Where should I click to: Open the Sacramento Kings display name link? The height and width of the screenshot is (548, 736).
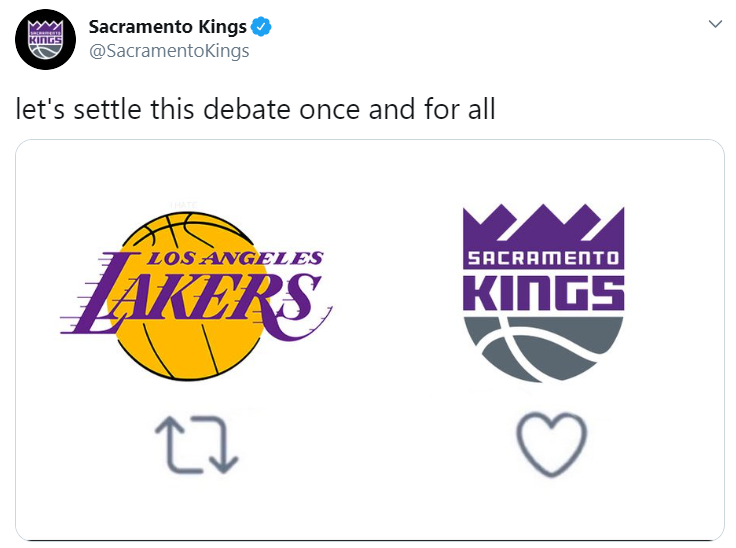(x=166, y=26)
